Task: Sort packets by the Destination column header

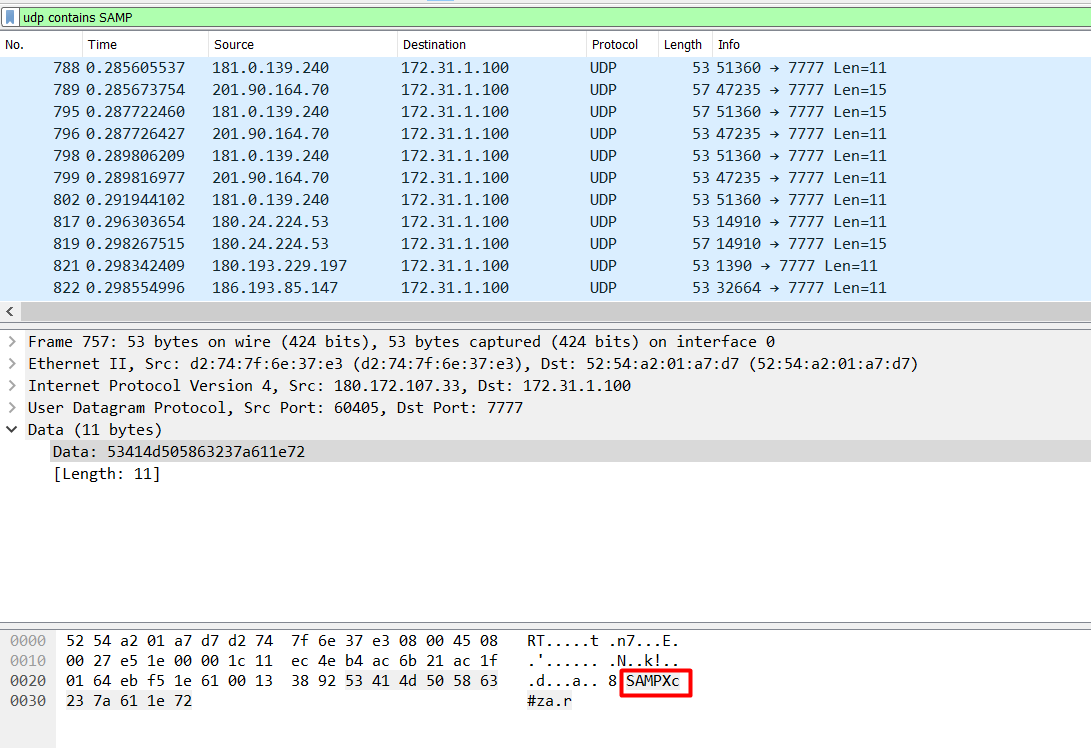Action: click(x=492, y=45)
